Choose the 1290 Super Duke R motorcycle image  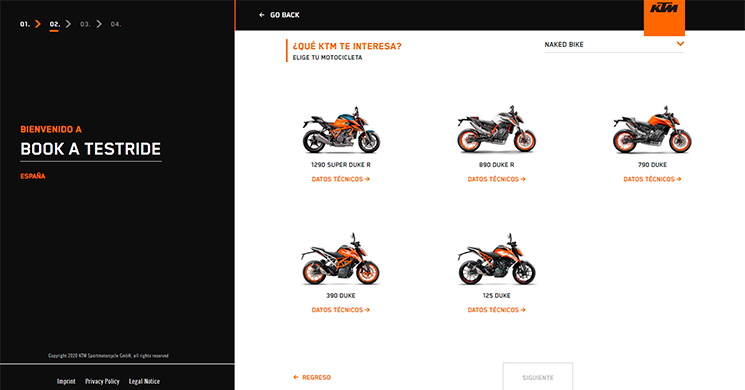point(341,129)
